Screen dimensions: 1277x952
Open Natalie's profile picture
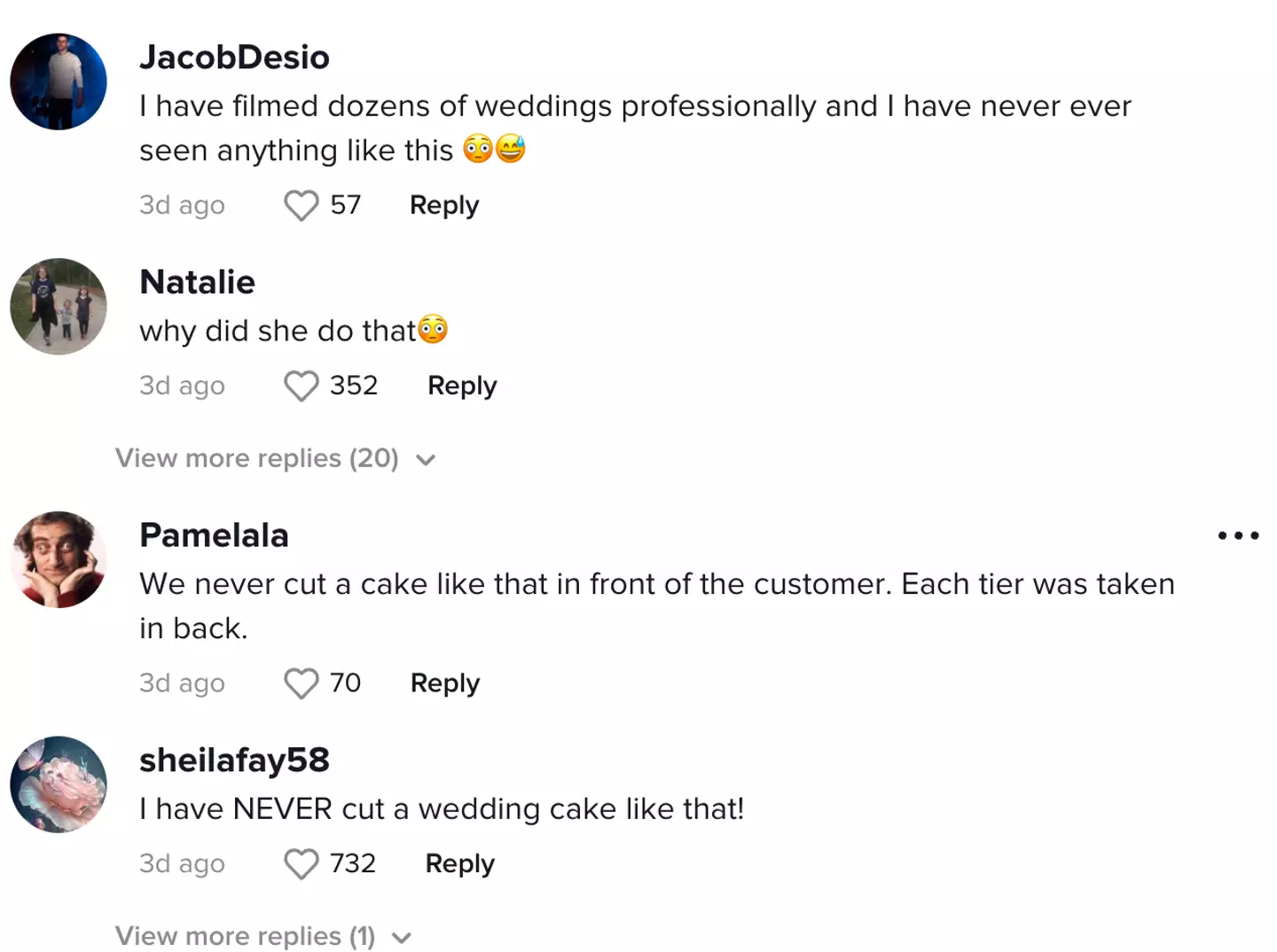59,307
